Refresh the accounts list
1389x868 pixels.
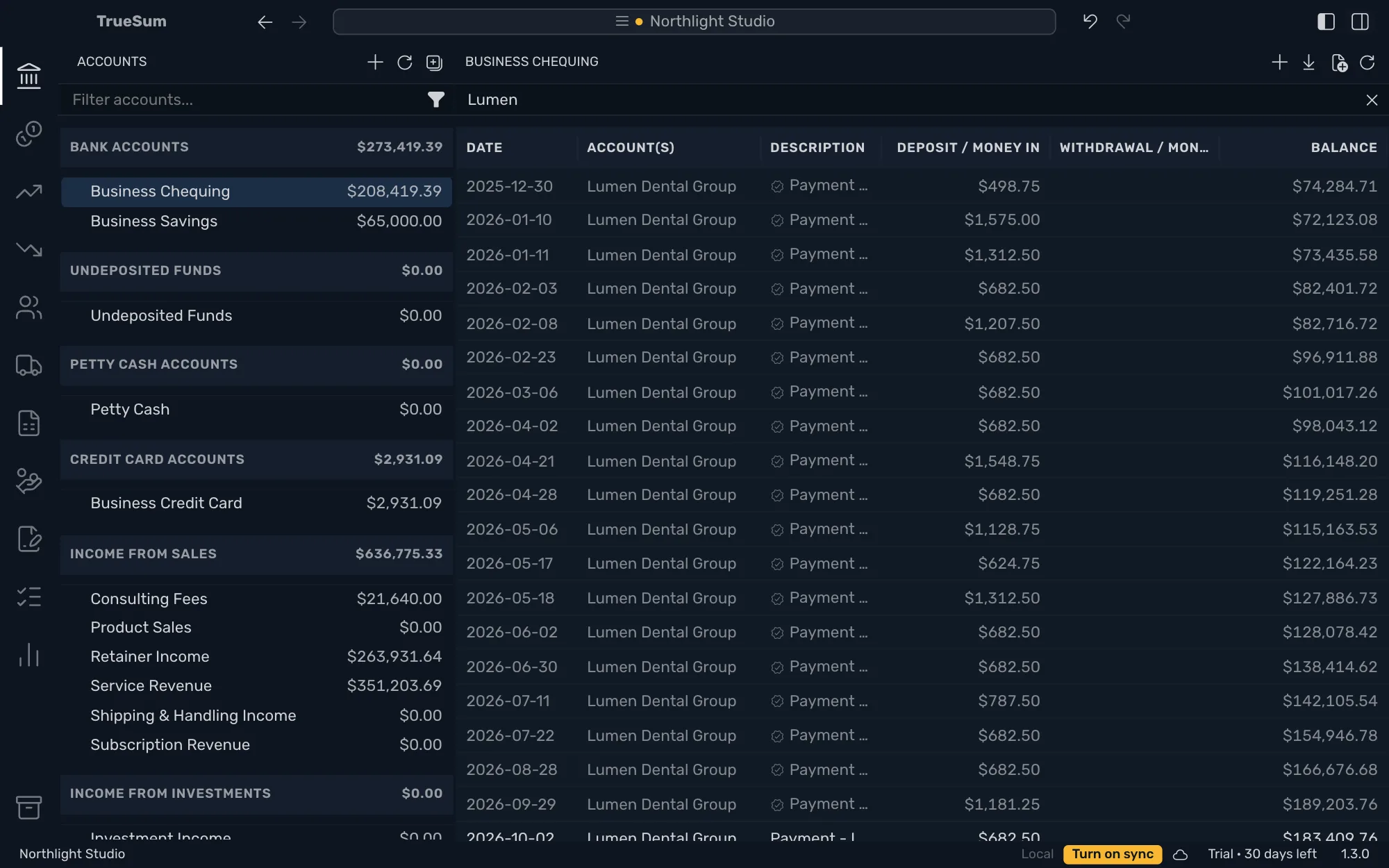[405, 62]
